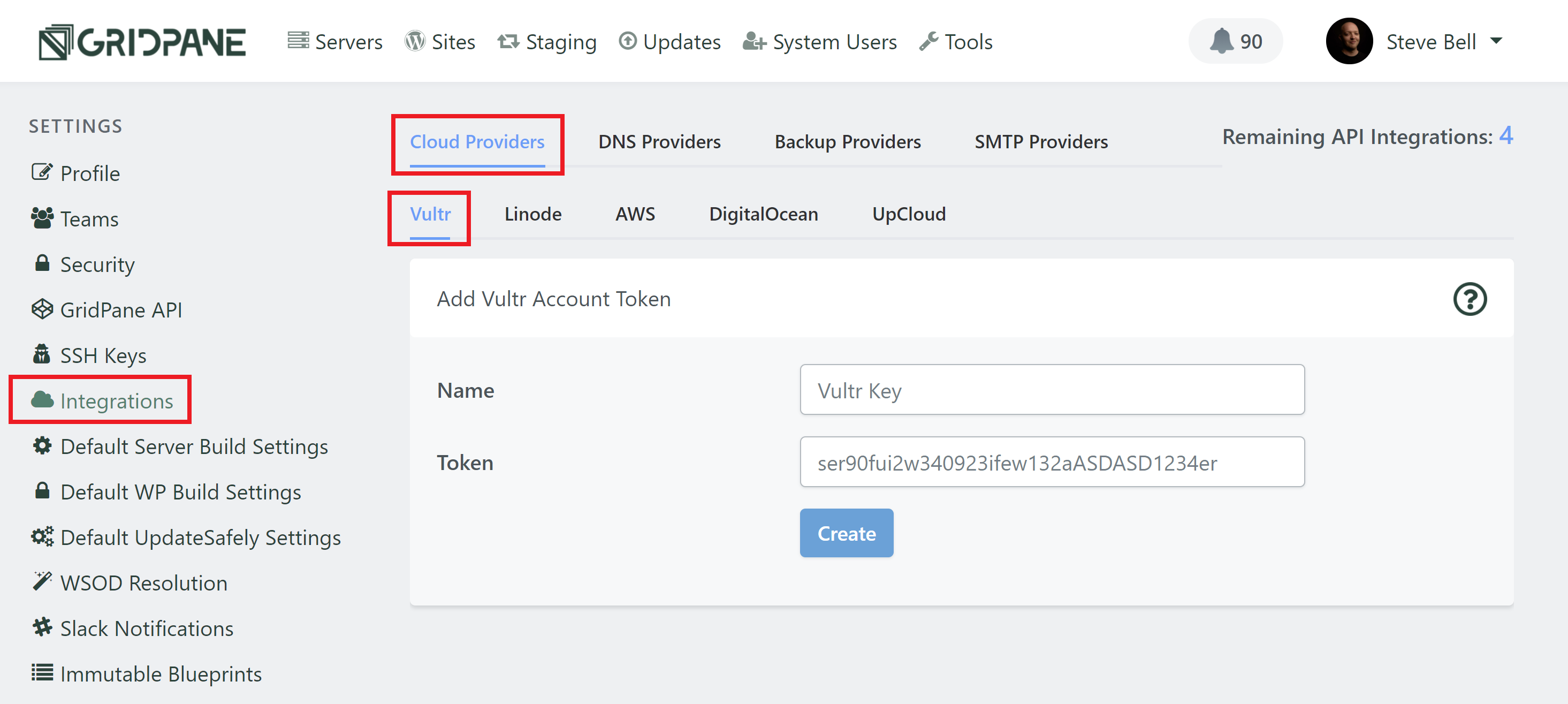Select the AWS provider tab
1568x704 pixels.
(635, 214)
